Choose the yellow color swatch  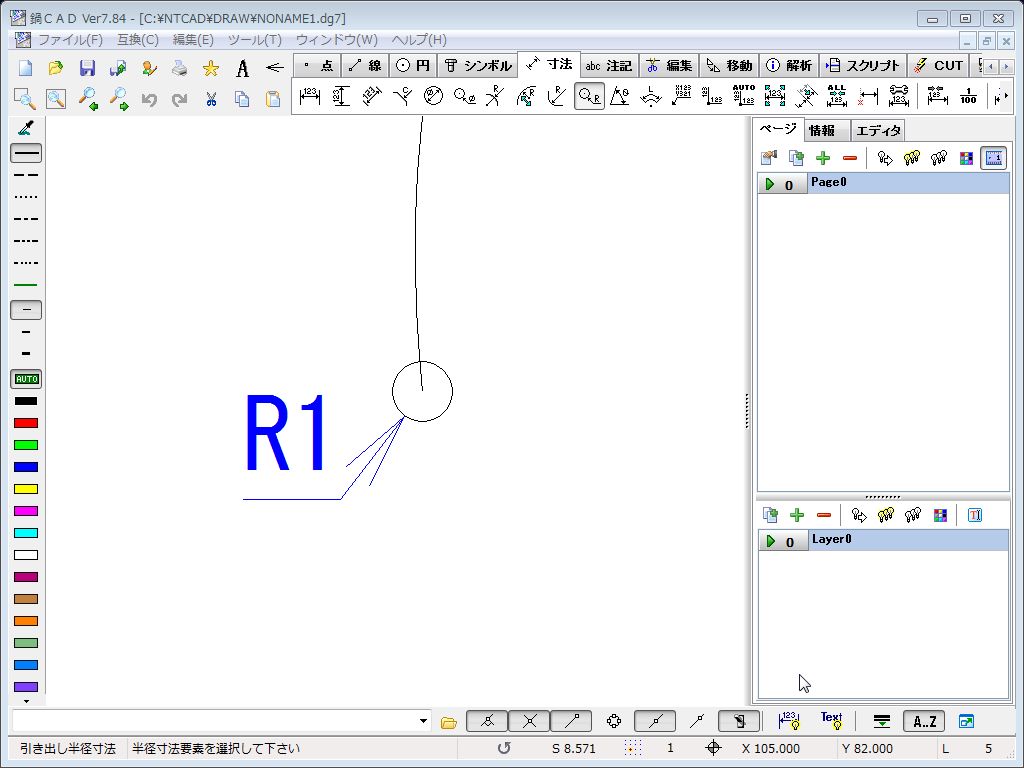click(26, 489)
